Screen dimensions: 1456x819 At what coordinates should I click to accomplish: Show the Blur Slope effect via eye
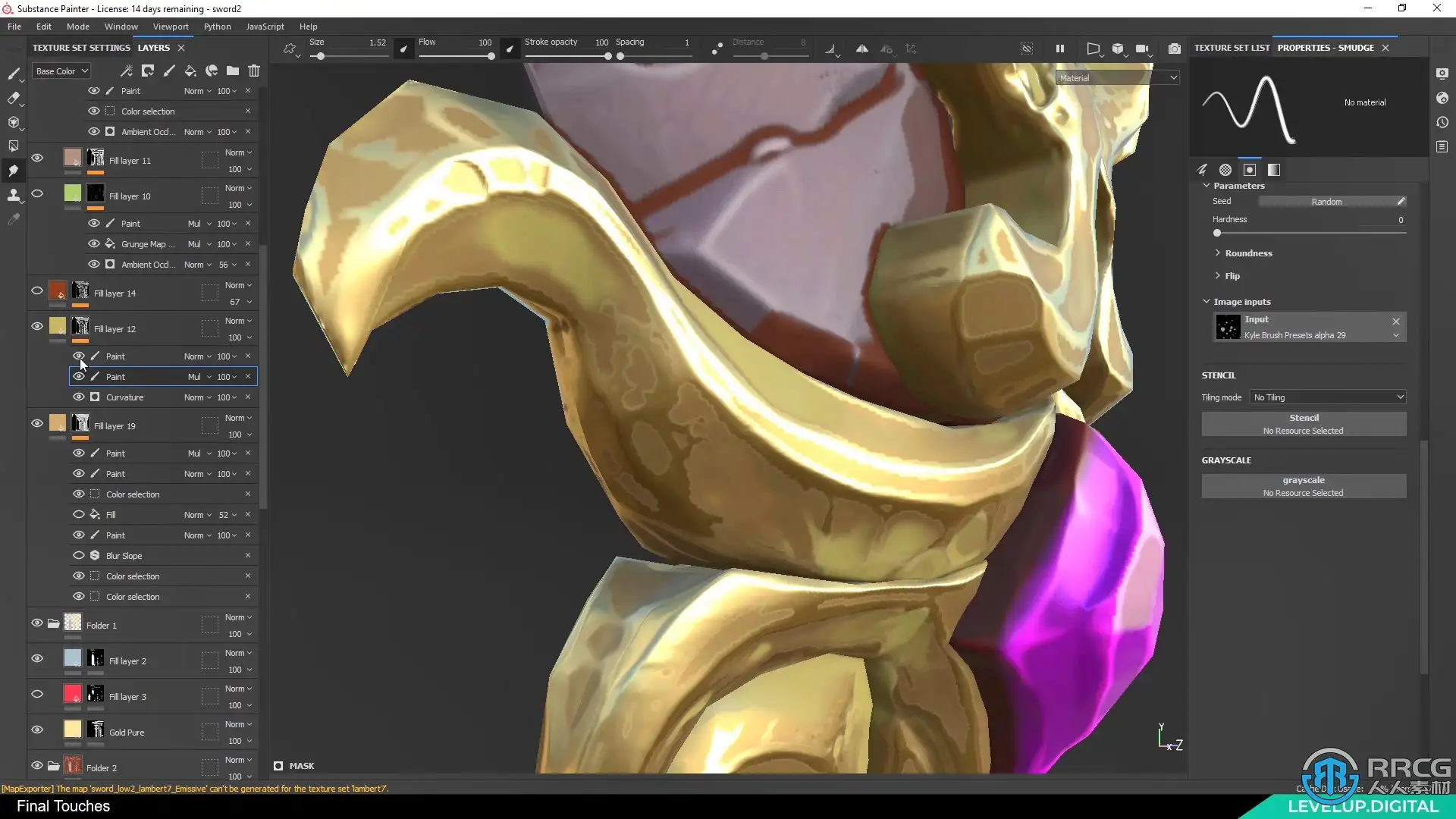78,555
